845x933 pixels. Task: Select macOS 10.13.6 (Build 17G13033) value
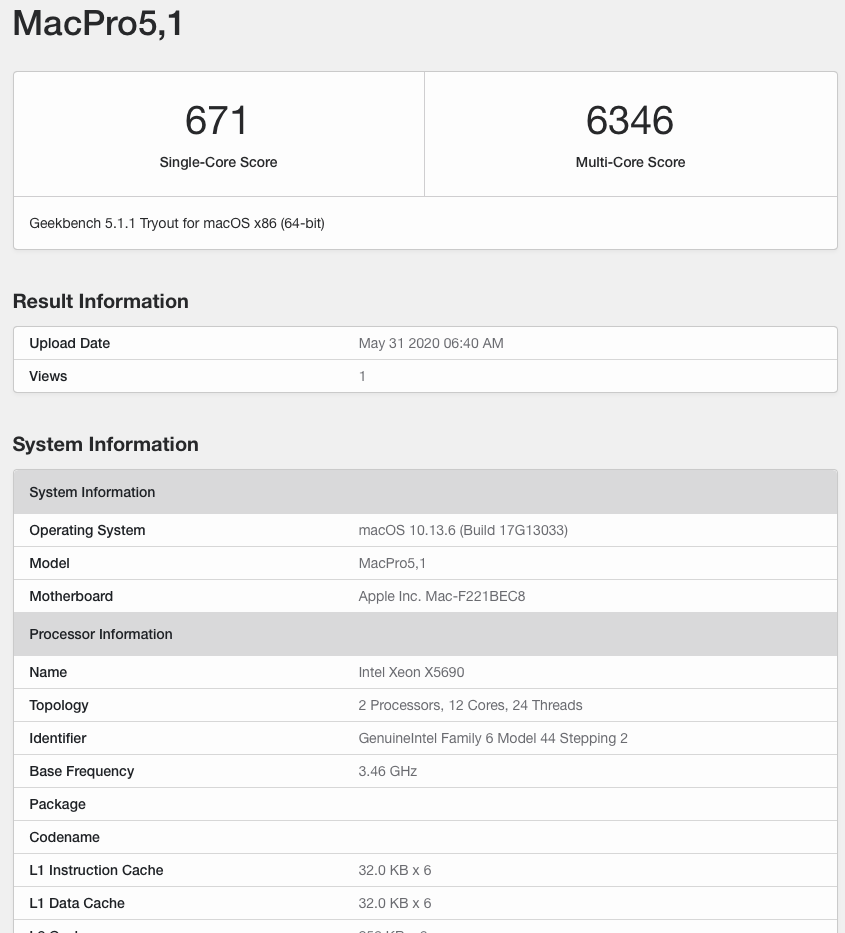pyautogui.click(x=463, y=530)
